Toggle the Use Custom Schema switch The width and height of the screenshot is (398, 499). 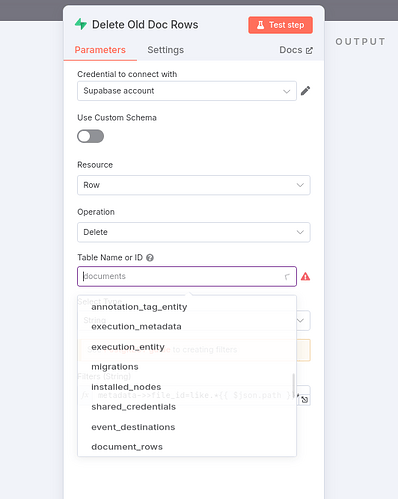click(90, 136)
